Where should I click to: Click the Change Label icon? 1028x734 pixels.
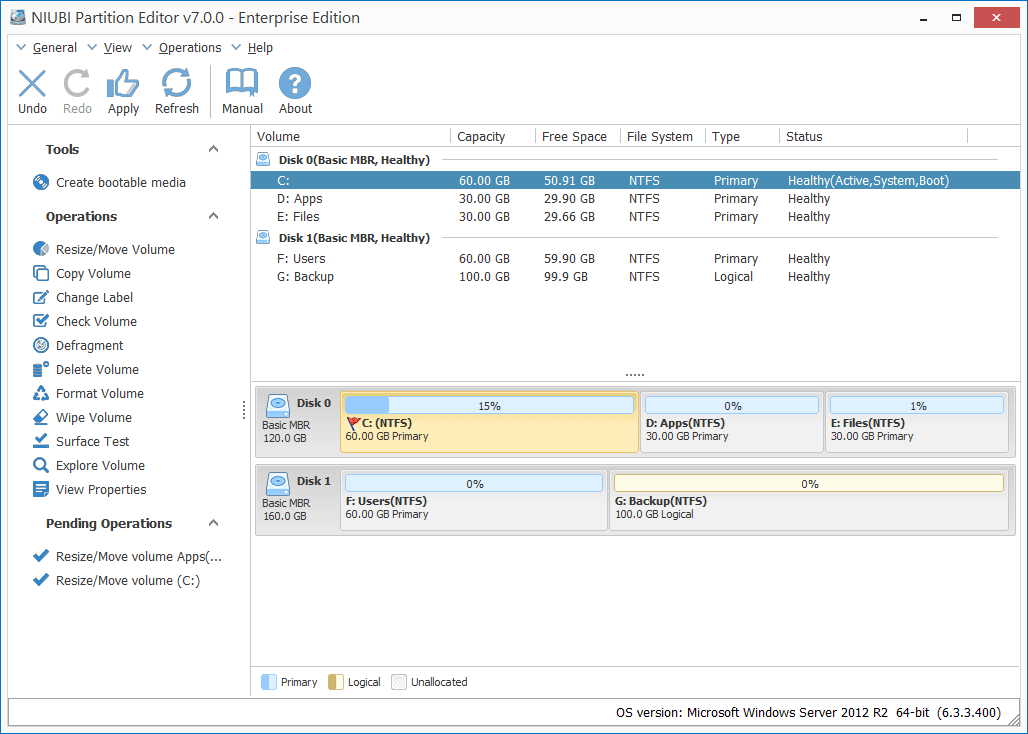tap(41, 298)
